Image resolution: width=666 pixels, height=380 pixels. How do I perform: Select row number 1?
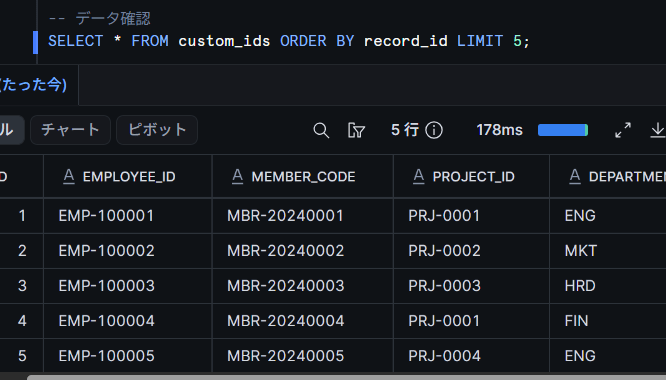point(22,216)
